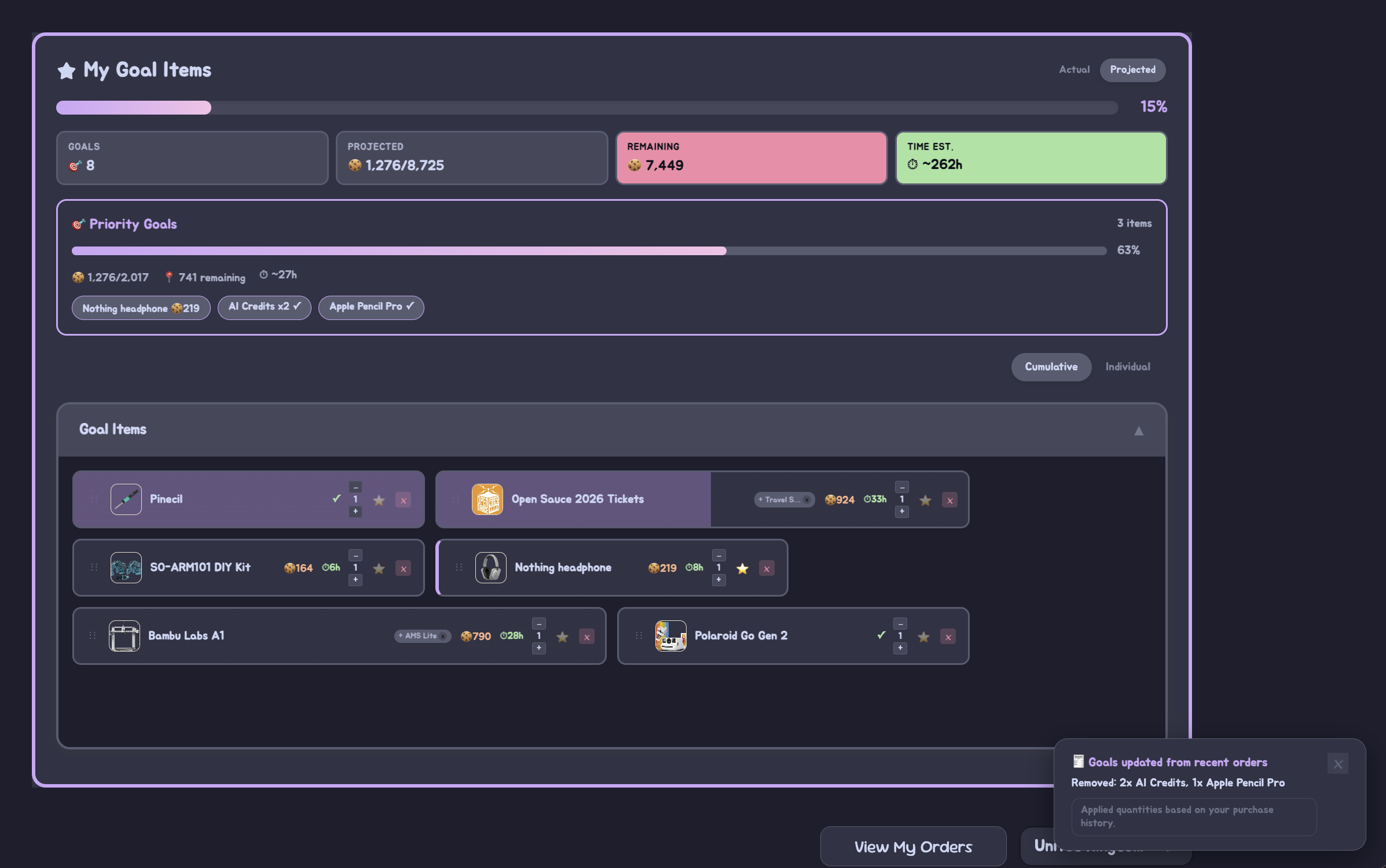The width and height of the screenshot is (1386, 868).
Task: Select the Projected view toggle
Action: point(1132,69)
